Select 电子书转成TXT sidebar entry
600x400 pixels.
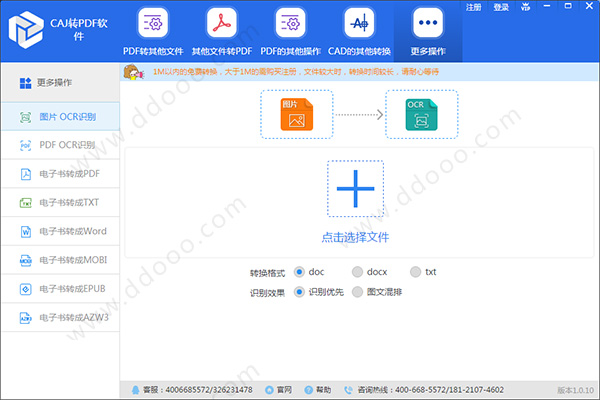click(60, 202)
